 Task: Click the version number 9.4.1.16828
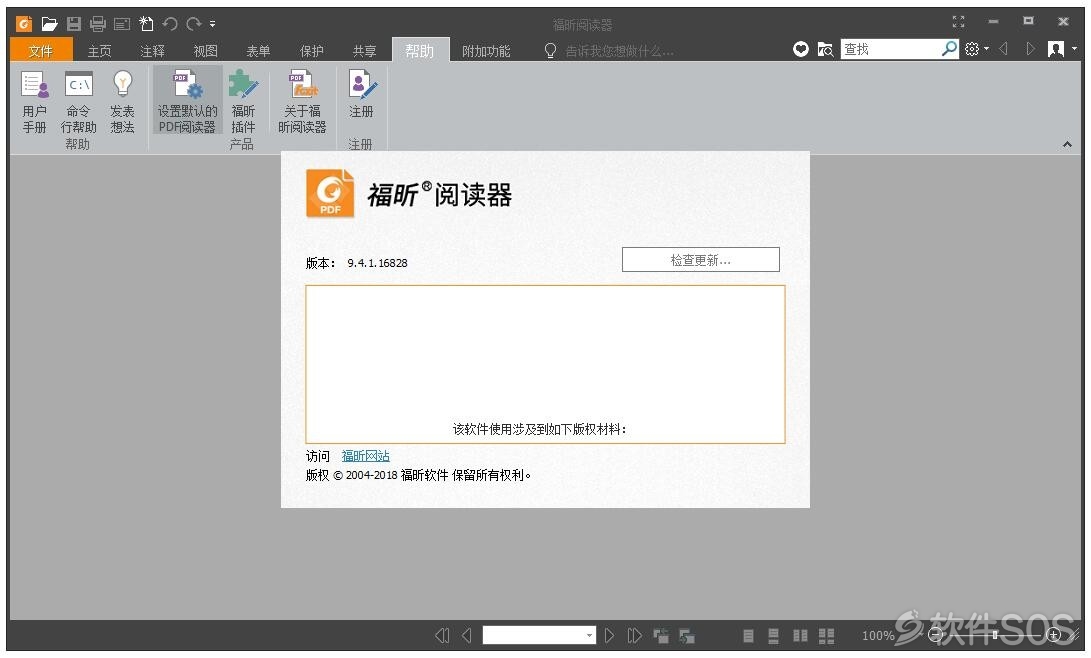pos(377,263)
